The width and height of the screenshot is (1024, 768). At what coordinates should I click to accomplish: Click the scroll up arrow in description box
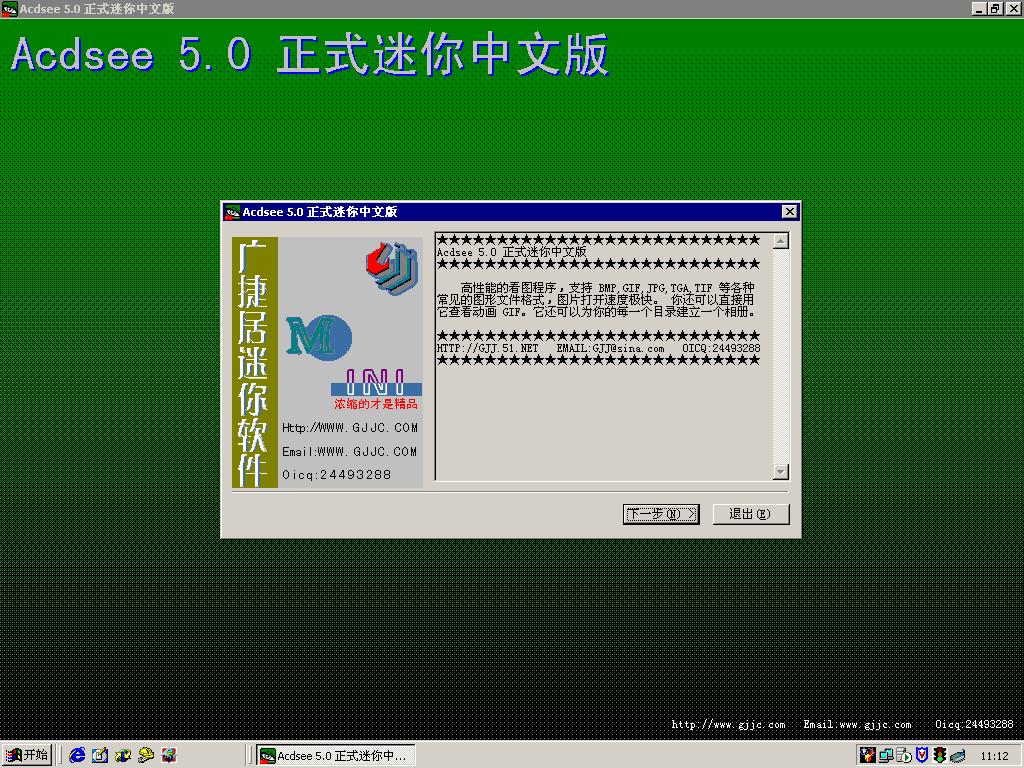coord(780,241)
